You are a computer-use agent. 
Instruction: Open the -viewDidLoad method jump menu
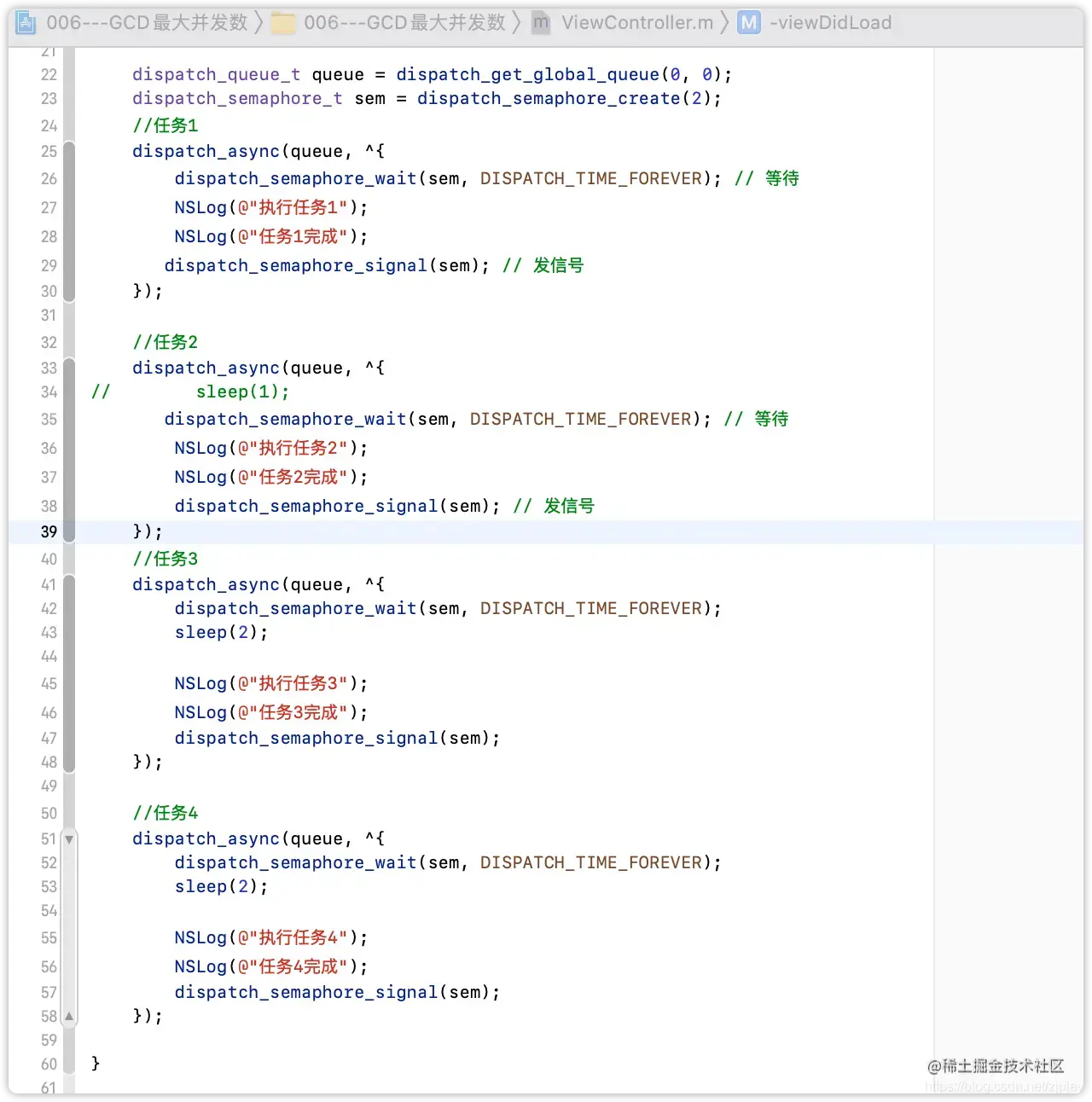(816, 23)
